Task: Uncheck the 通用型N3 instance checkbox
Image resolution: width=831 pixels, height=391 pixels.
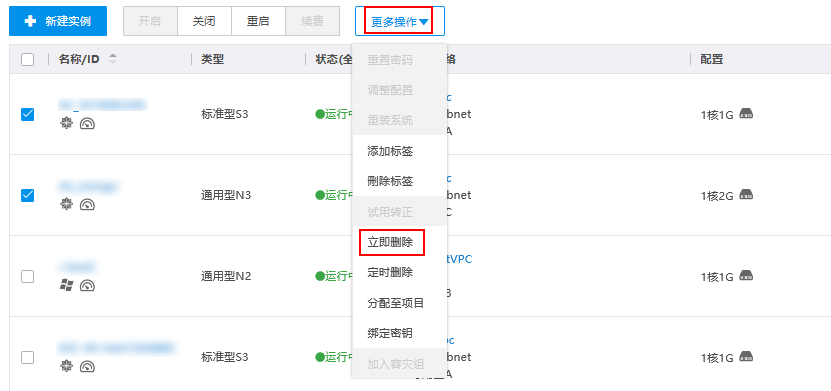Action: point(28,195)
